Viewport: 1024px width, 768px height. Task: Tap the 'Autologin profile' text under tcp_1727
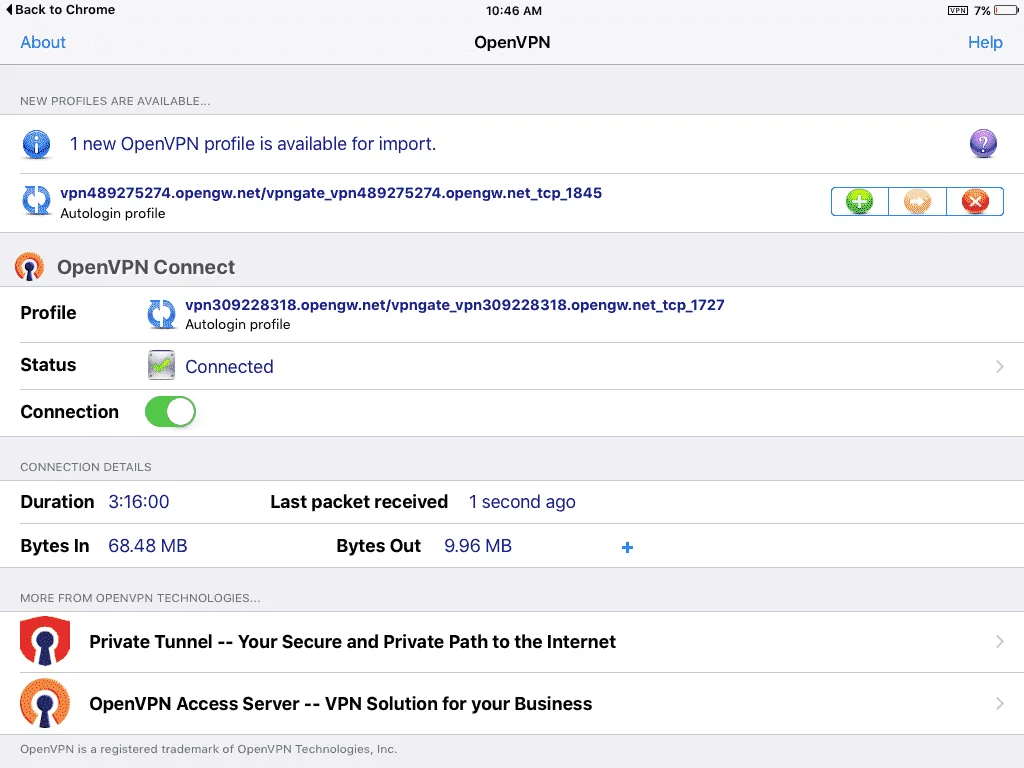(x=238, y=325)
